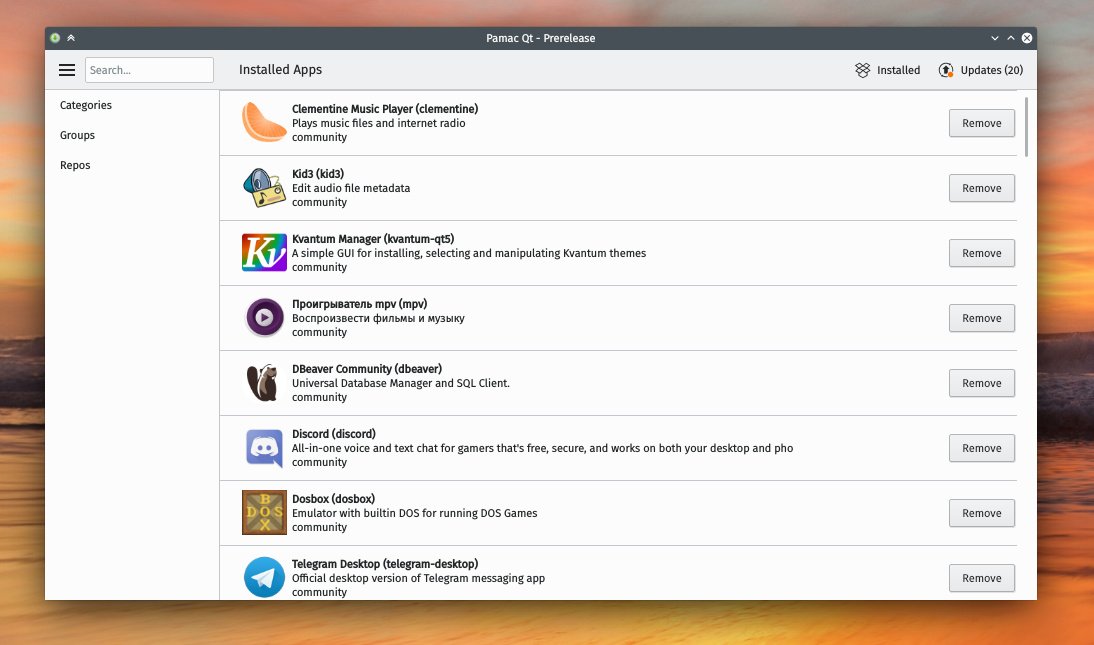This screenshot has width=1094, height=645.
Task: Select Проигрыватель mpv (mpv) title
Action: coord(359,304)
